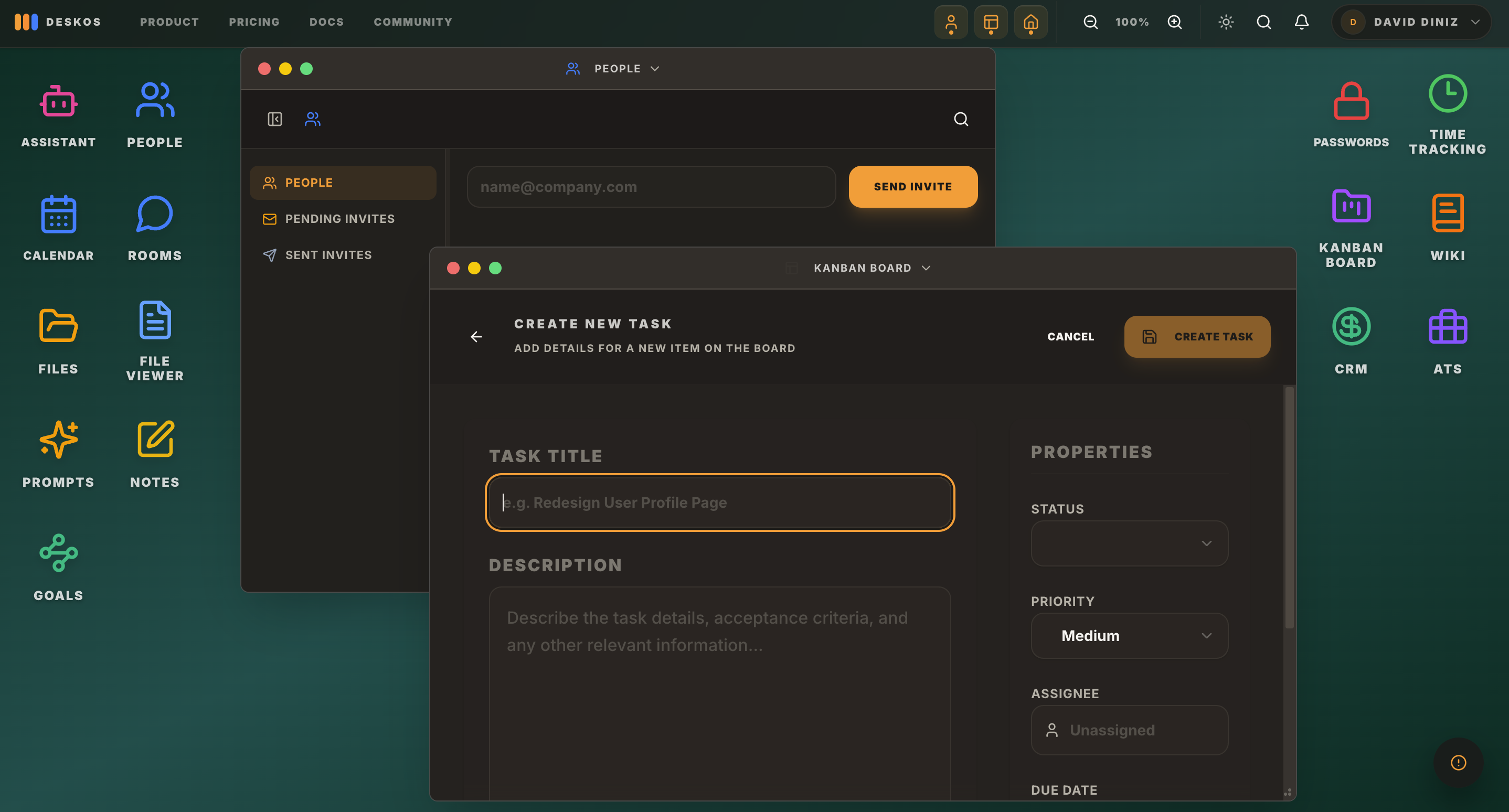The height and width of the screenshot is (812, 1509).
Task: Toggle the home dock button in top bar
Action: (1030, 22)
